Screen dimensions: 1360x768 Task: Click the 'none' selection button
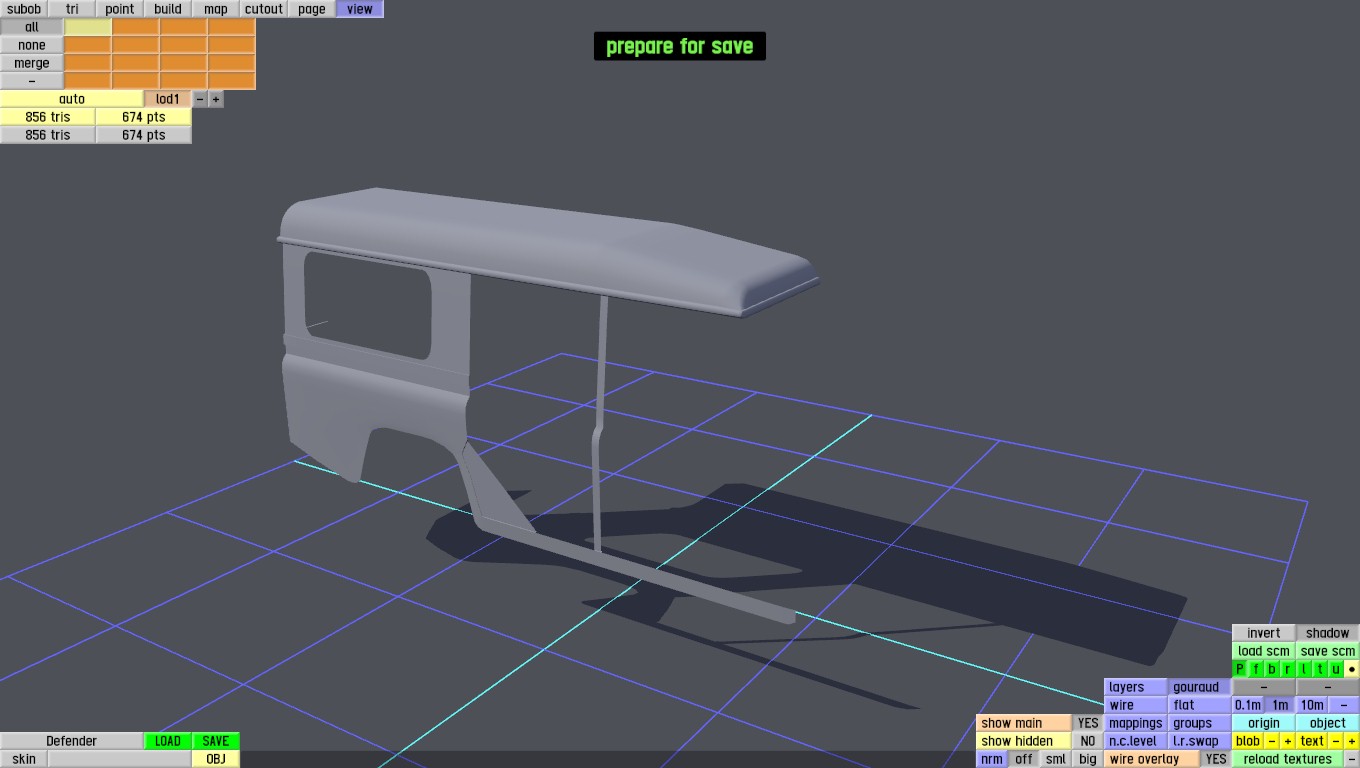[32, 45]
